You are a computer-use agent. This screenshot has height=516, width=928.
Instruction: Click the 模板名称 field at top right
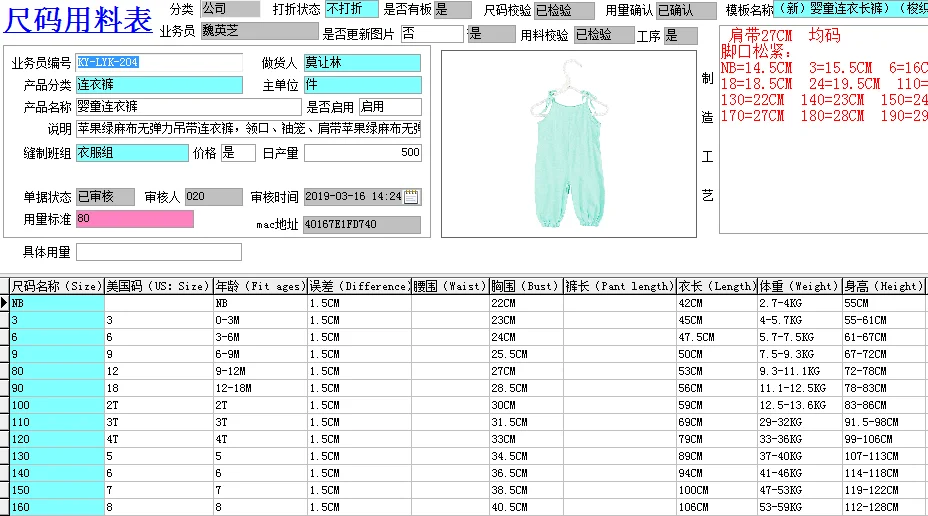(850, 9)
